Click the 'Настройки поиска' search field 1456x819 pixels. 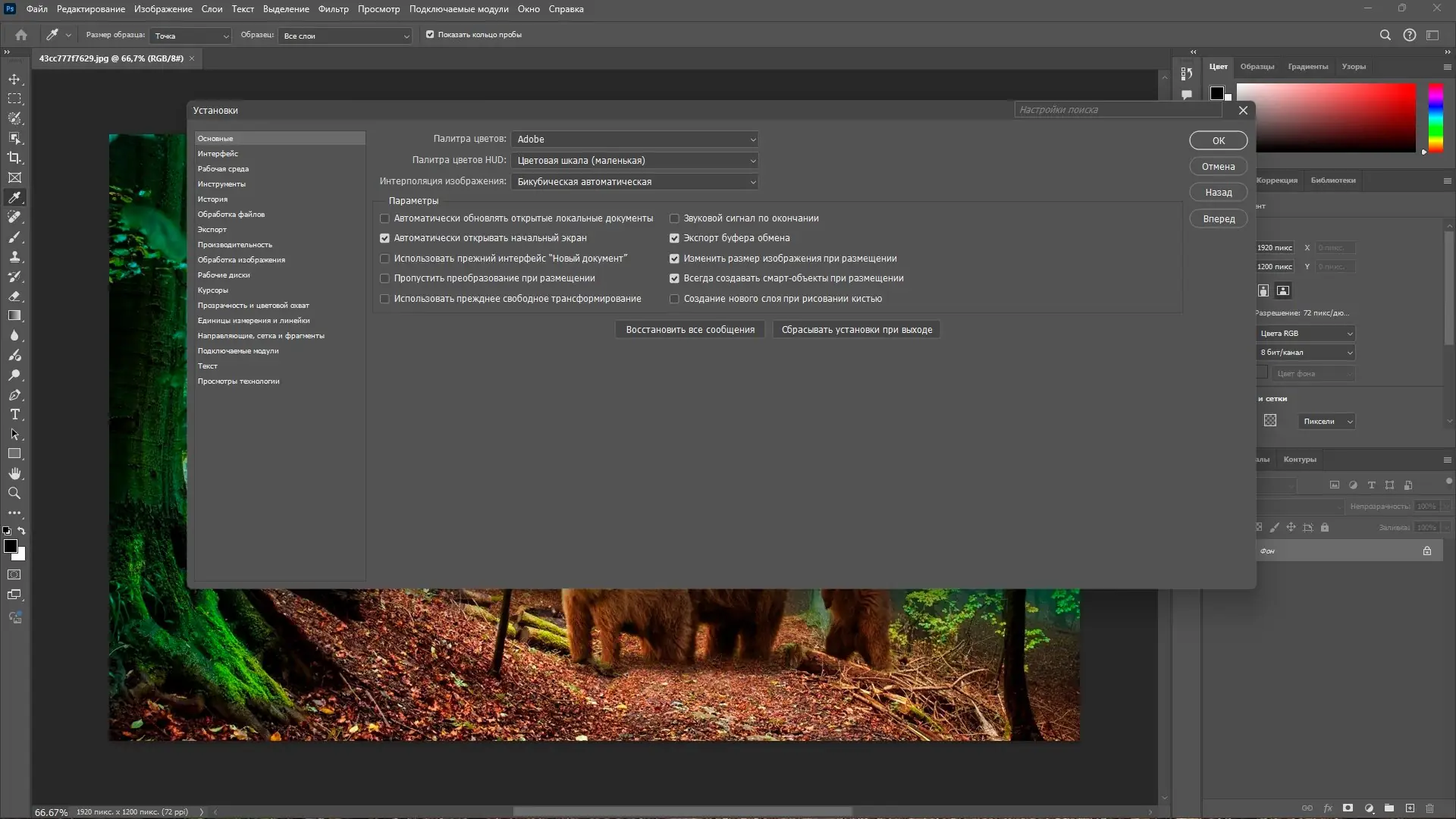pos(1118,110)
